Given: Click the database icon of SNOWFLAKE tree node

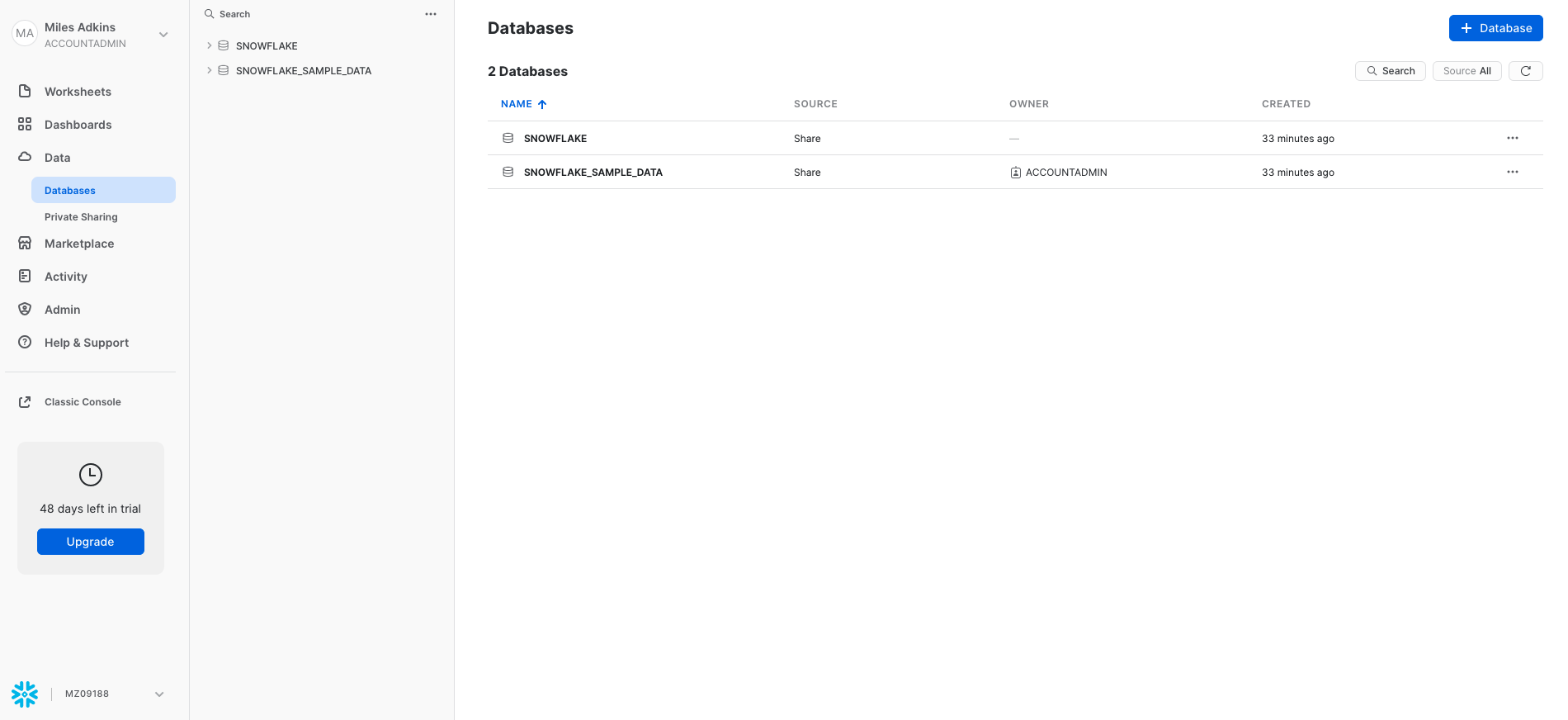Looking at the screenshot, I should tap(223, 45).
